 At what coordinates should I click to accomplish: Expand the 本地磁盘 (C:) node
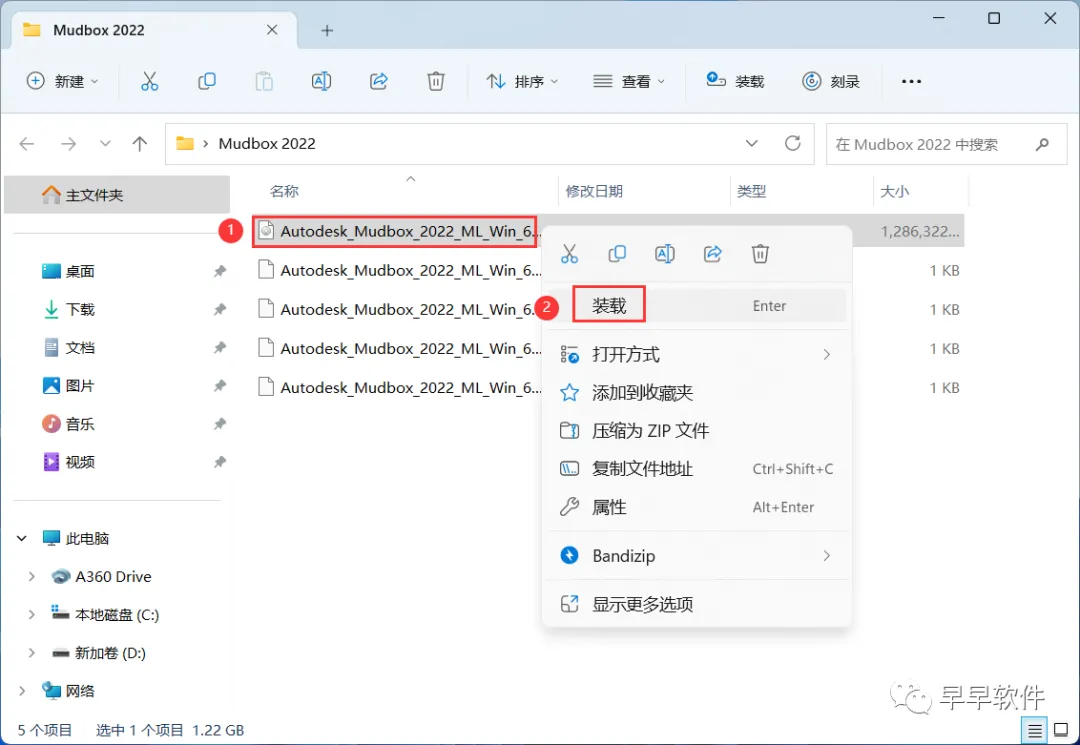click(31, 615)
